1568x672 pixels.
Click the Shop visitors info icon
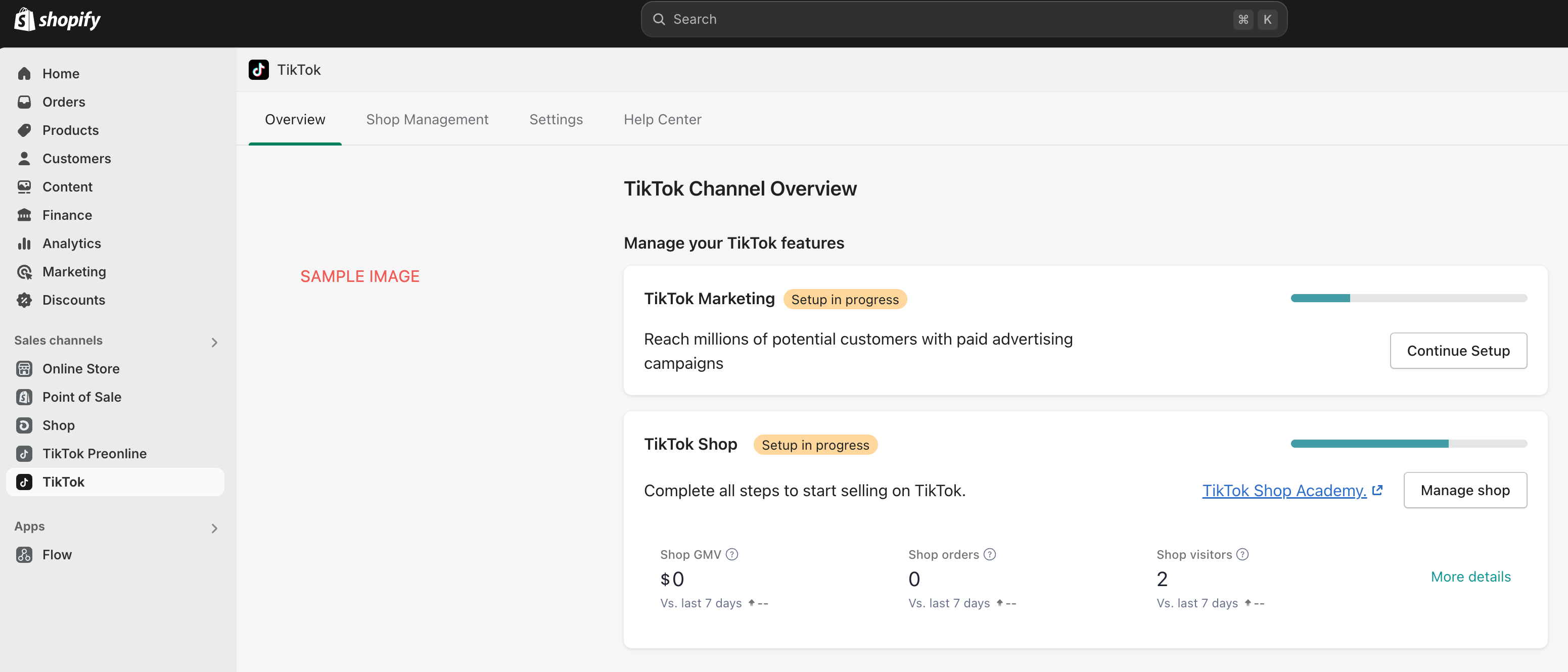coord(1242,554)
